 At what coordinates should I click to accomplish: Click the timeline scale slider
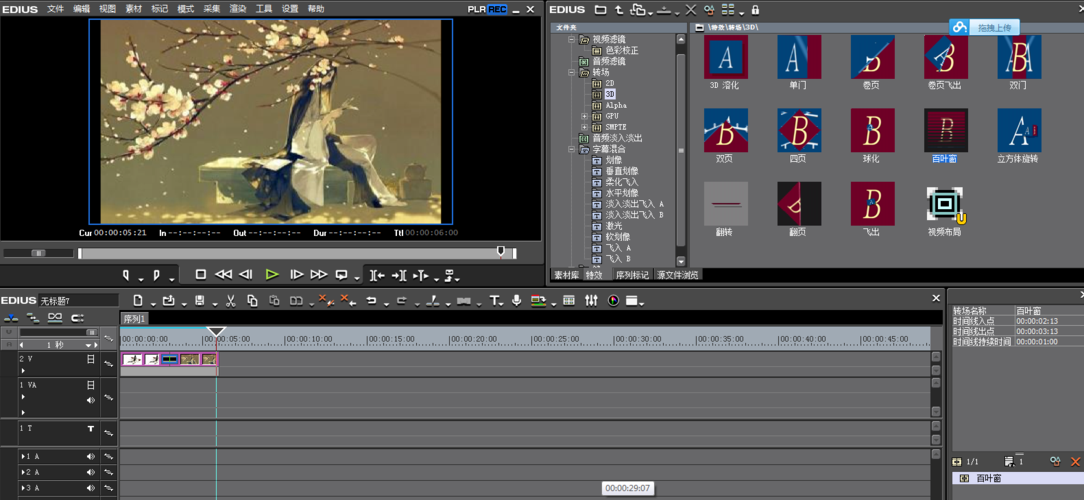pyautogui.click(x=59, y=333)
